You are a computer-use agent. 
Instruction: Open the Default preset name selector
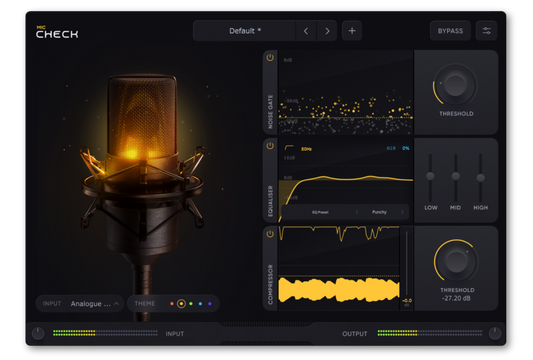[x=244, y=31]
